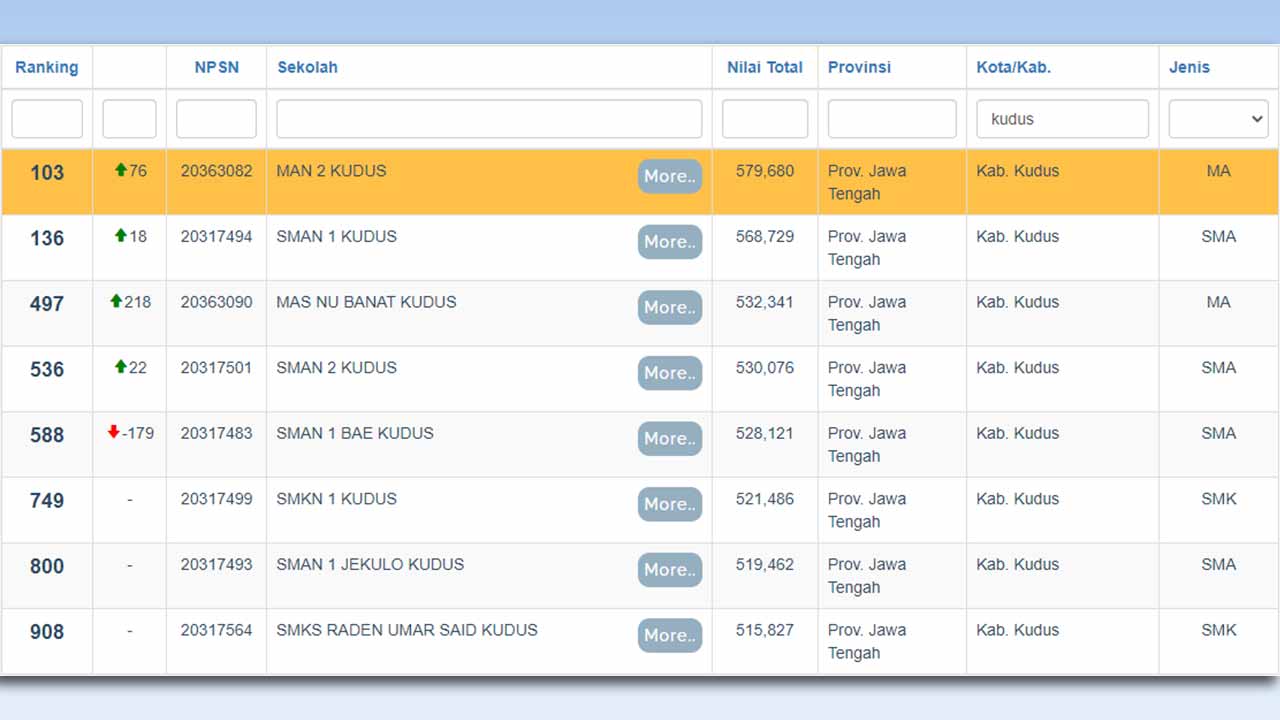This screenshot has width=1280, height=720.
Task: Click the green up arrow beside 76
Action: pyautogui.click(x=121, y=171)
